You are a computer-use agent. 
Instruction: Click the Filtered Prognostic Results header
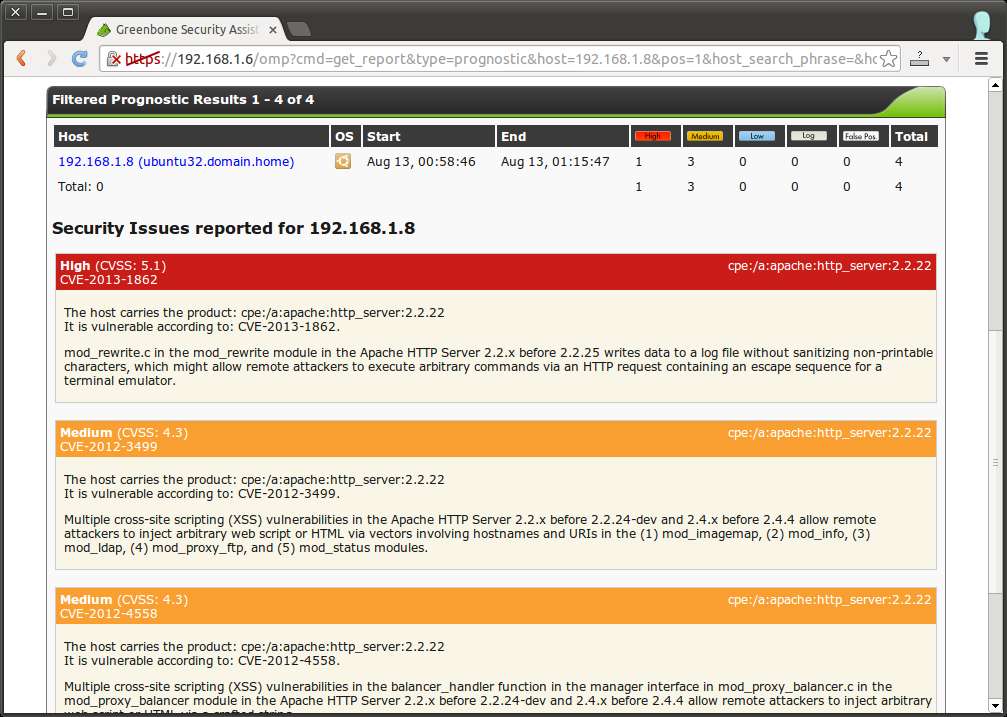click(183, 100)
